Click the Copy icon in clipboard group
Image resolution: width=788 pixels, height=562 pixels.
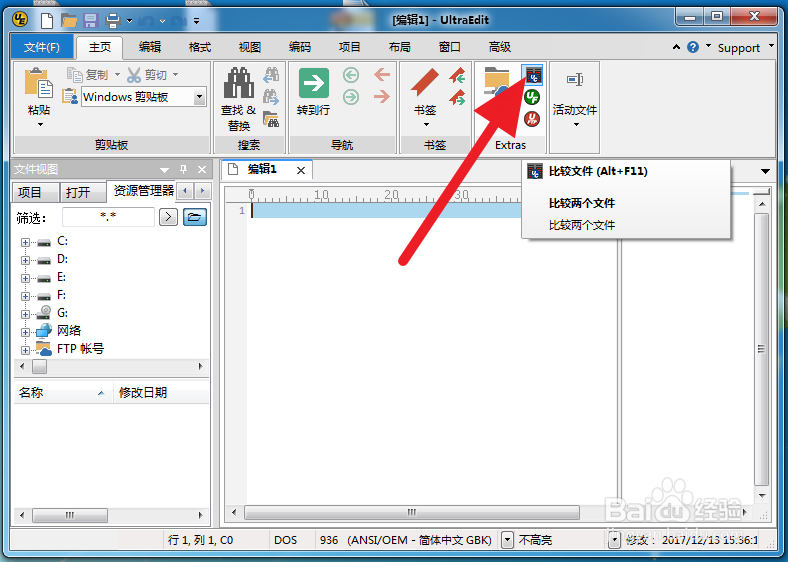pyautogui.click(x=74, y=75)
